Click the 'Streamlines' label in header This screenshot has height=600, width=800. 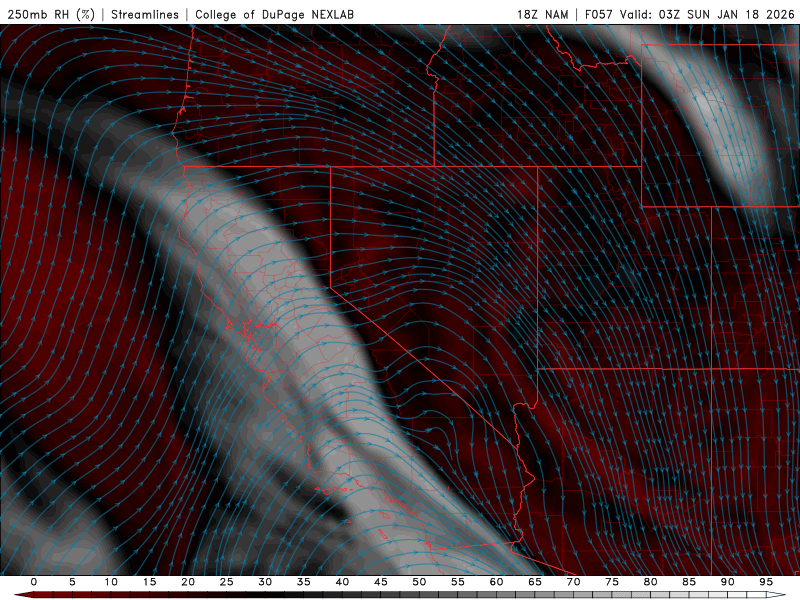(x=145, y=14)
